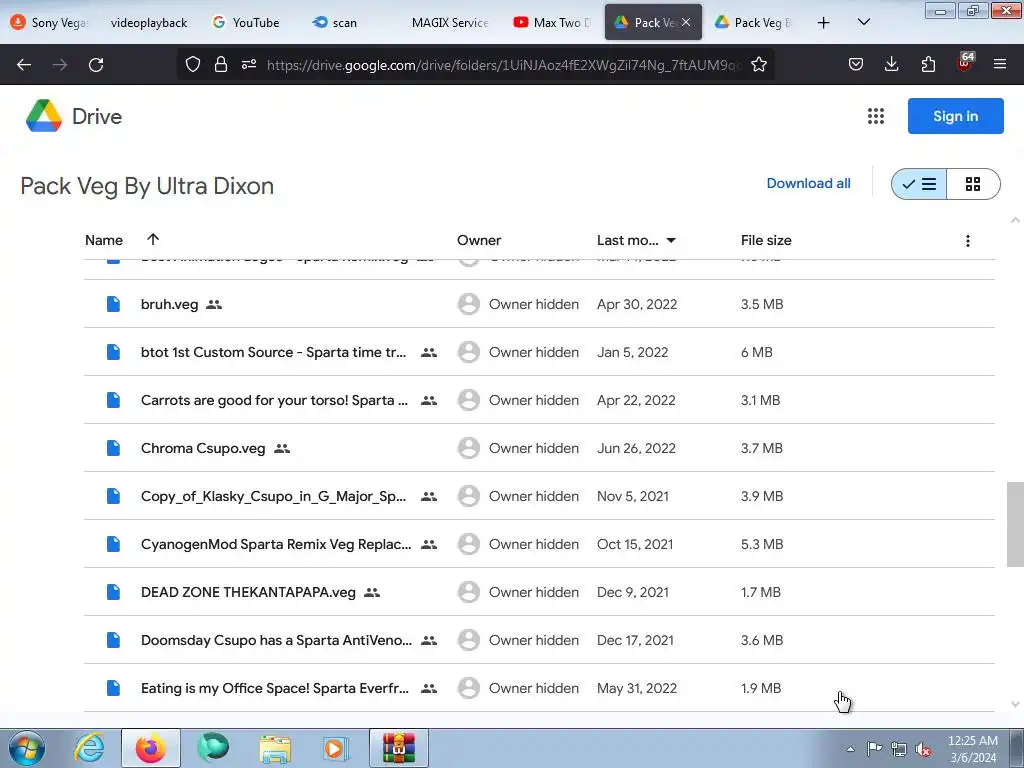Open the list all tabs chevron
Screen dimensions: 1024x768
pos(863,22)
